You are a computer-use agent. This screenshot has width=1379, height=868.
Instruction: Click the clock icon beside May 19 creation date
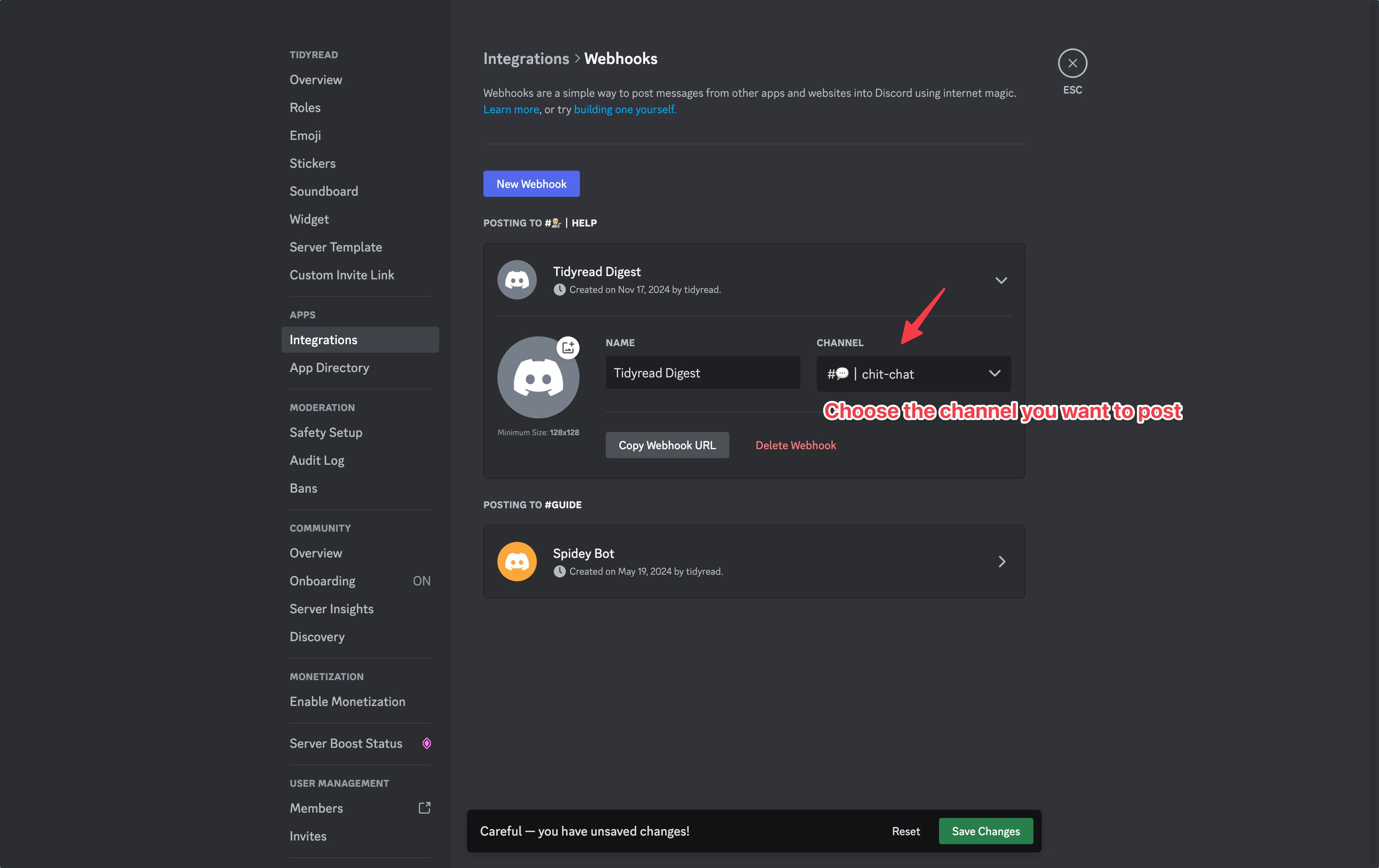click(x=559, y=571)
